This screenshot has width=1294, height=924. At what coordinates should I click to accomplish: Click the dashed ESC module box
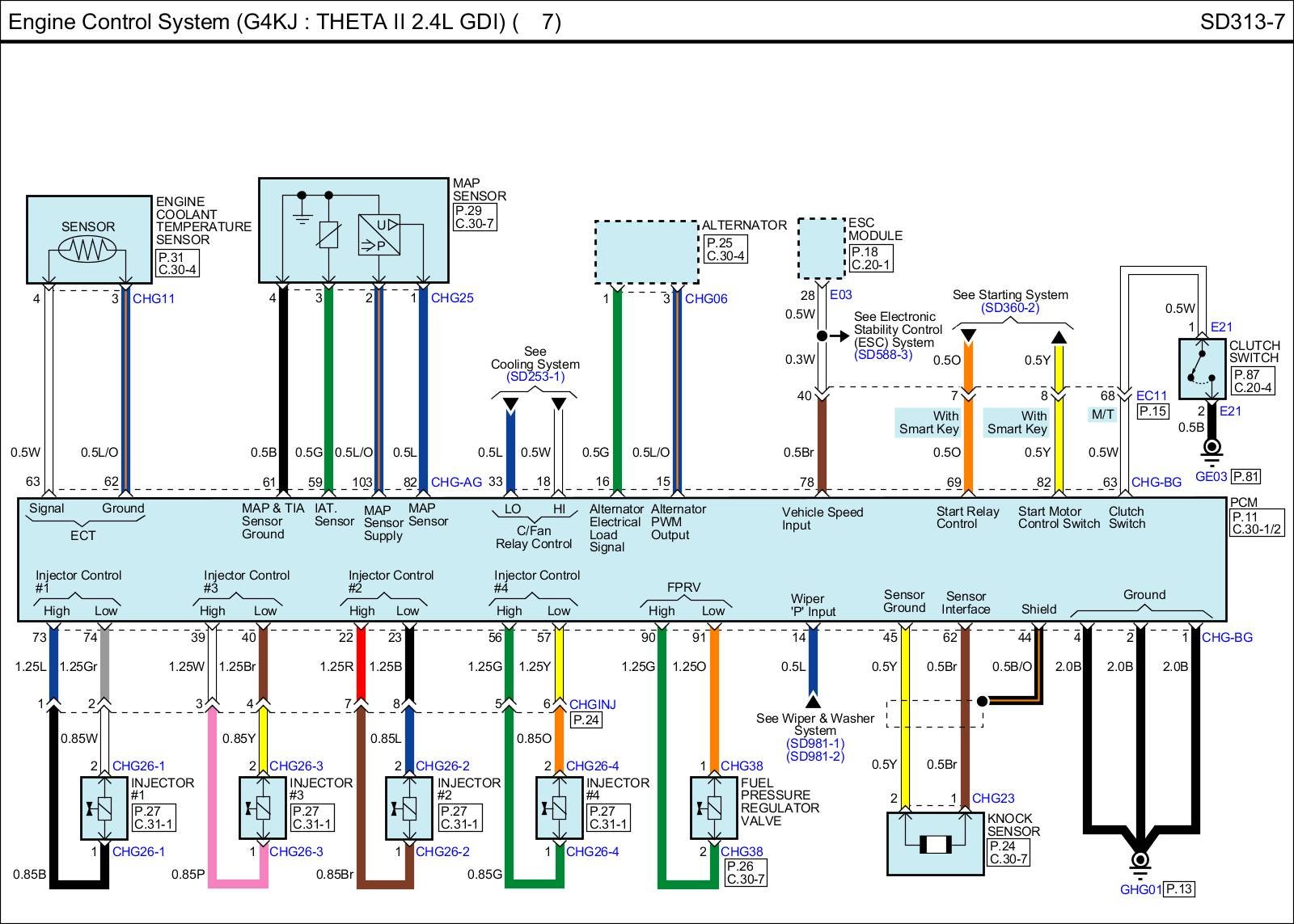pos(821,248)
